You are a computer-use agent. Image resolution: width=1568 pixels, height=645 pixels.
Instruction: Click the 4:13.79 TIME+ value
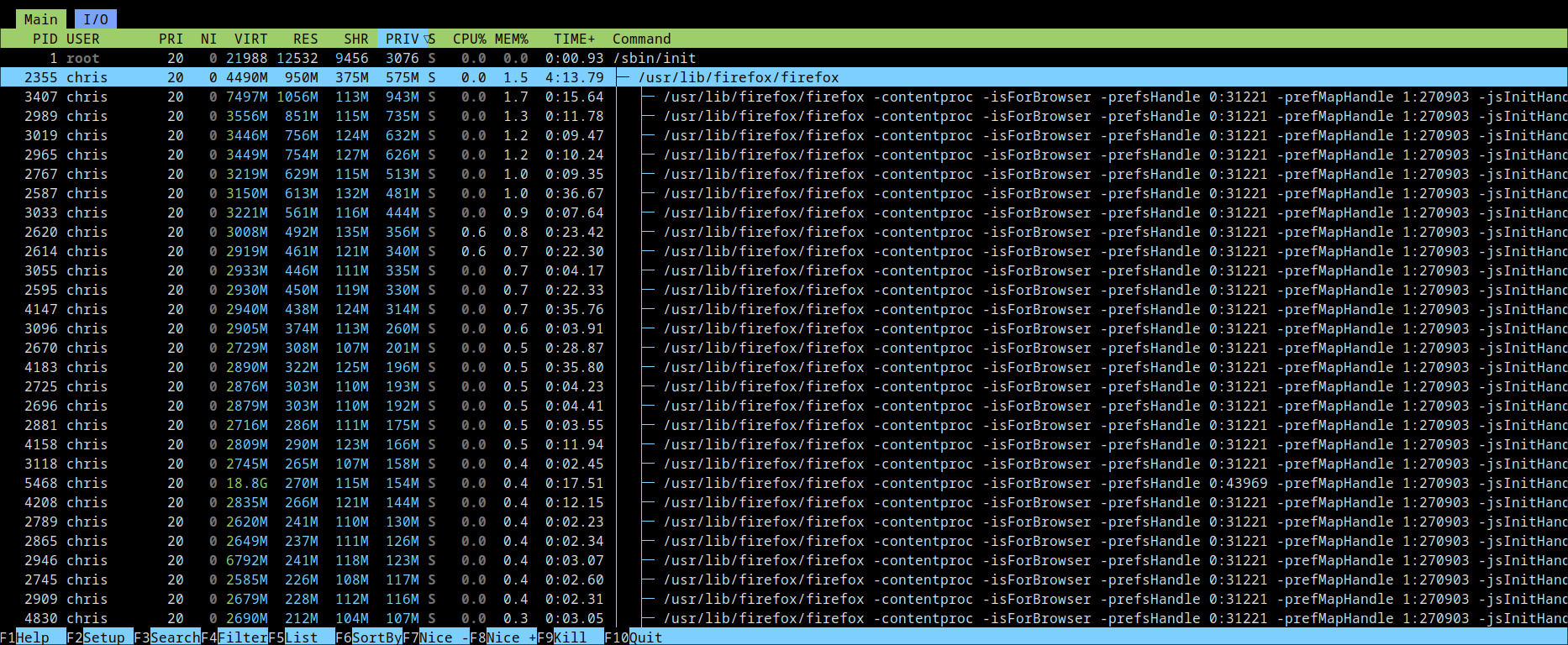point(575,77)
